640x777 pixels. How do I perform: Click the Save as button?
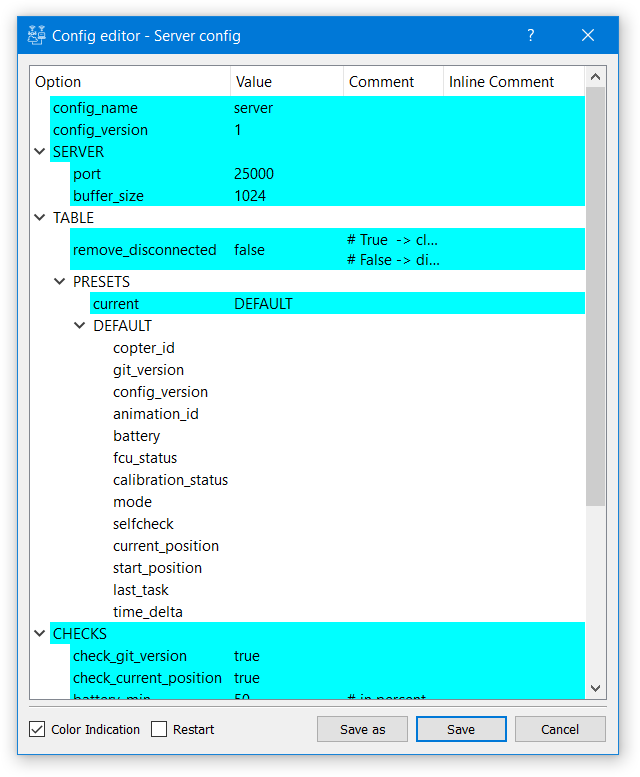pos(362,729)
